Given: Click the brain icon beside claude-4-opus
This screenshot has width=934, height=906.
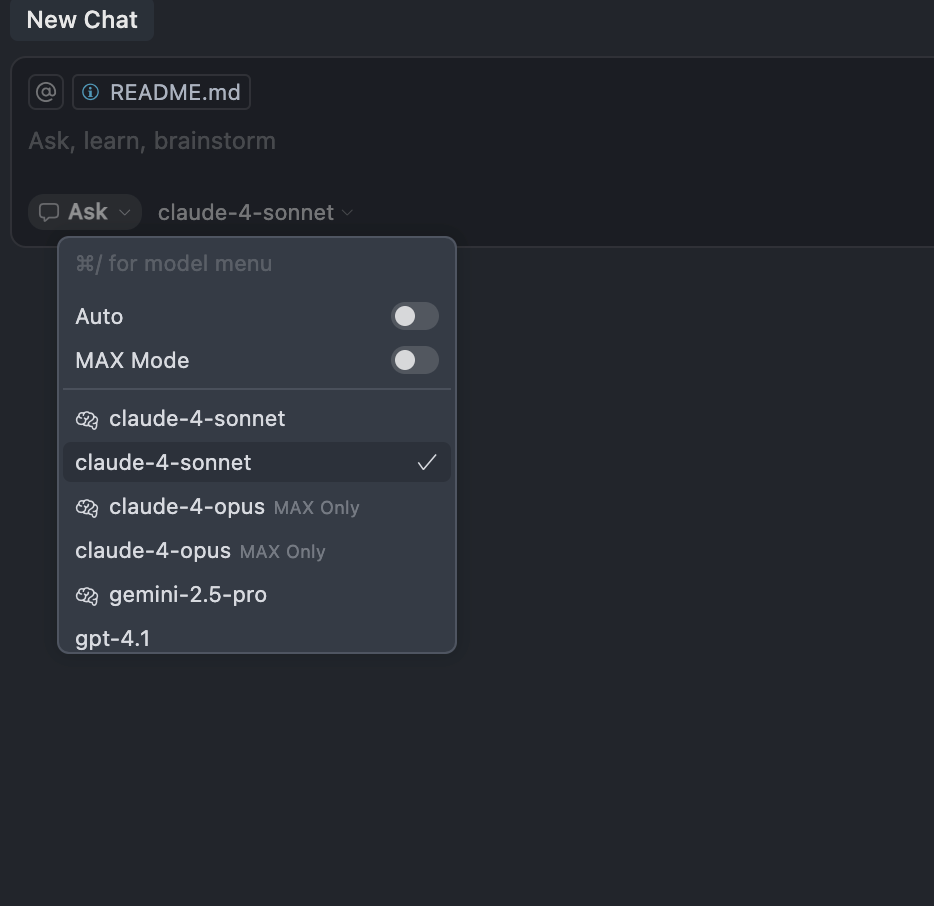Looking at the screenshot, I should pyautogui.click(x=87, y=507).
